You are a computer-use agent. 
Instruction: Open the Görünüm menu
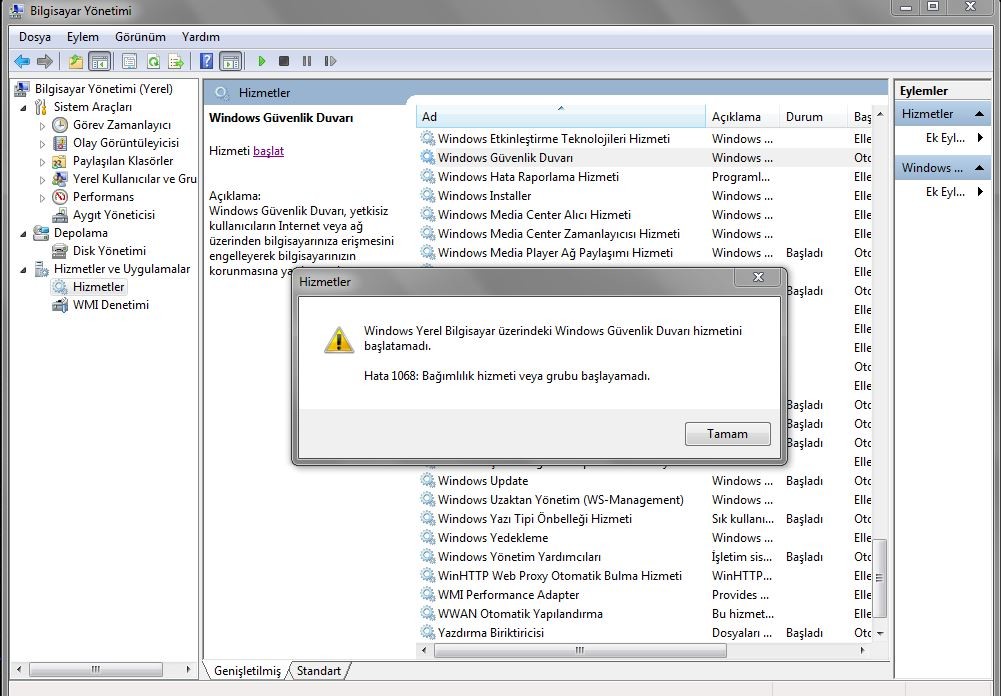[140, 36]
